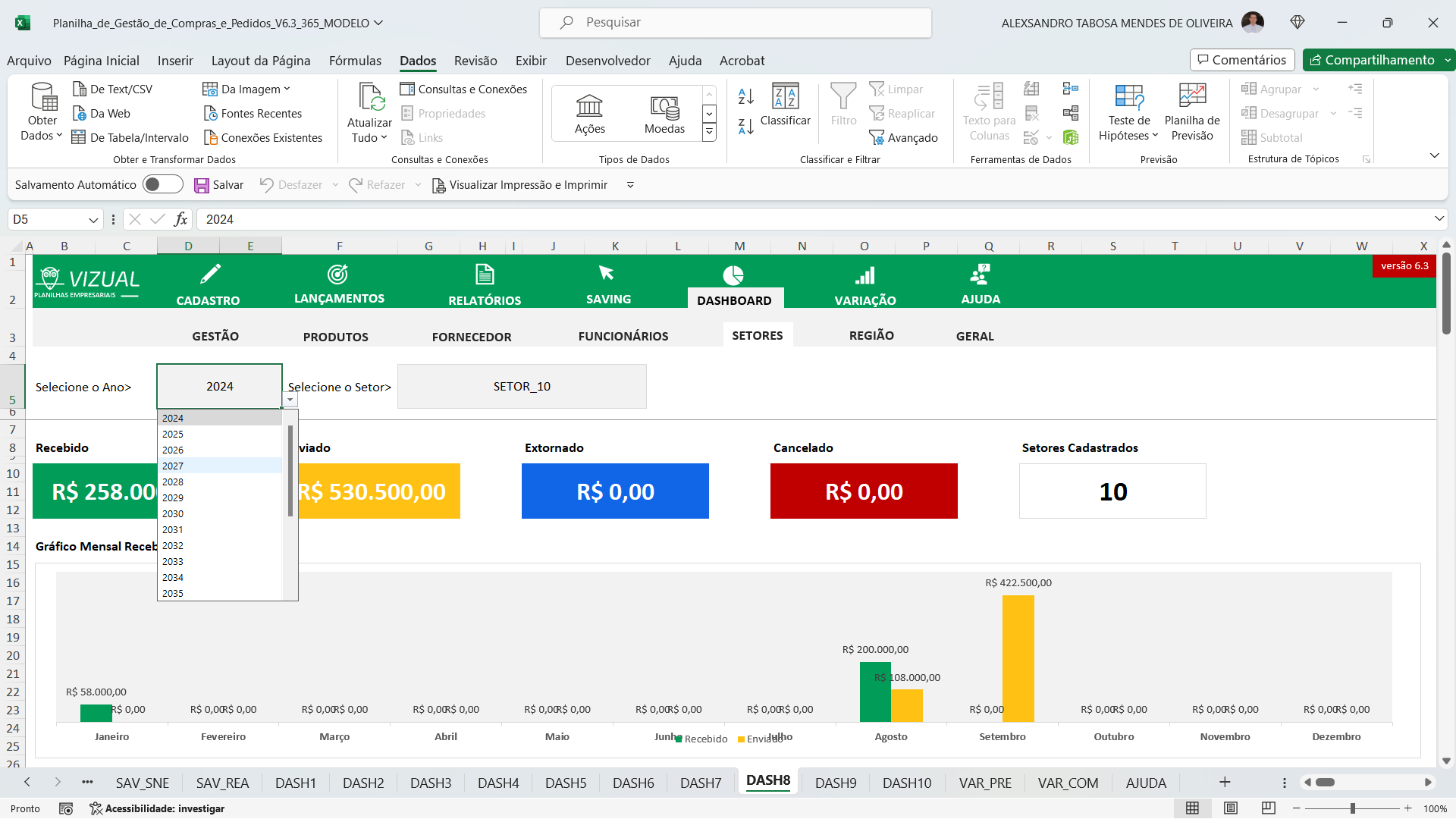This screenshot has width=1456, height=819.
Task: Open the DASH9 sheet tab
Action: (x=835, y=783)
